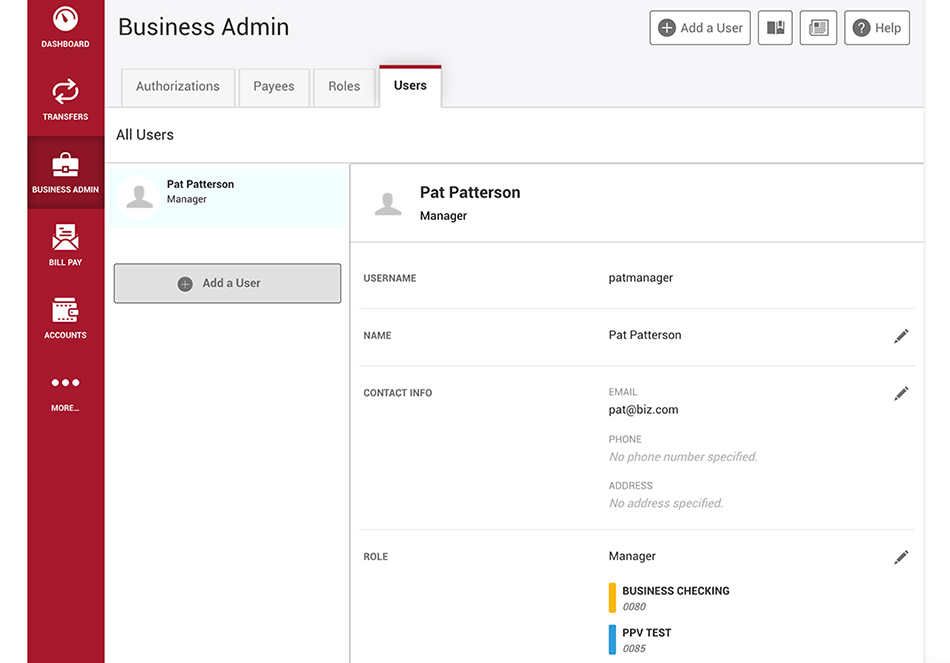Open the Dashboard from the sidebar
The height and width of the screenshot is (663, 950).
65,28
